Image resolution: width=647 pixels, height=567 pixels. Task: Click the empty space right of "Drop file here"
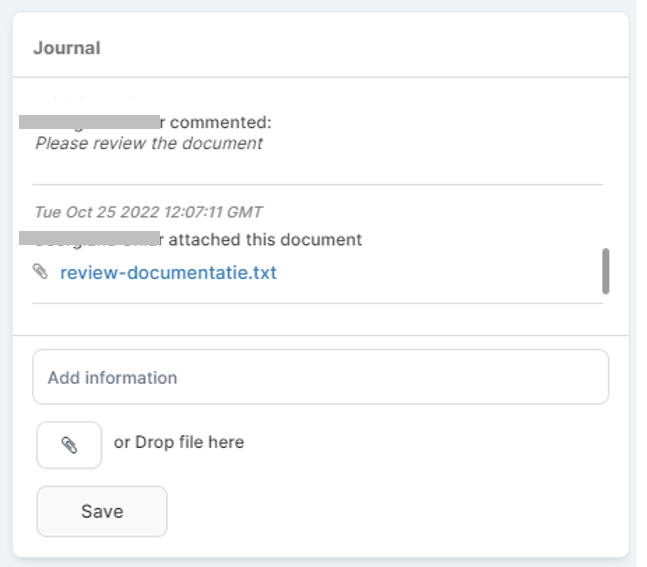430,442
